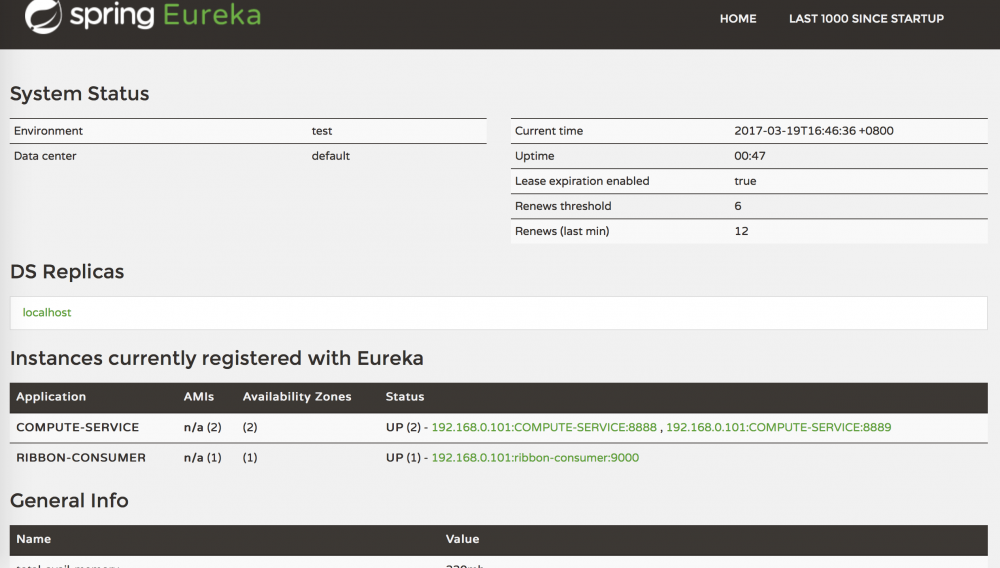This screenshot has height=568, width=1000.
Task: Click the Value column header
Action: 462,539
